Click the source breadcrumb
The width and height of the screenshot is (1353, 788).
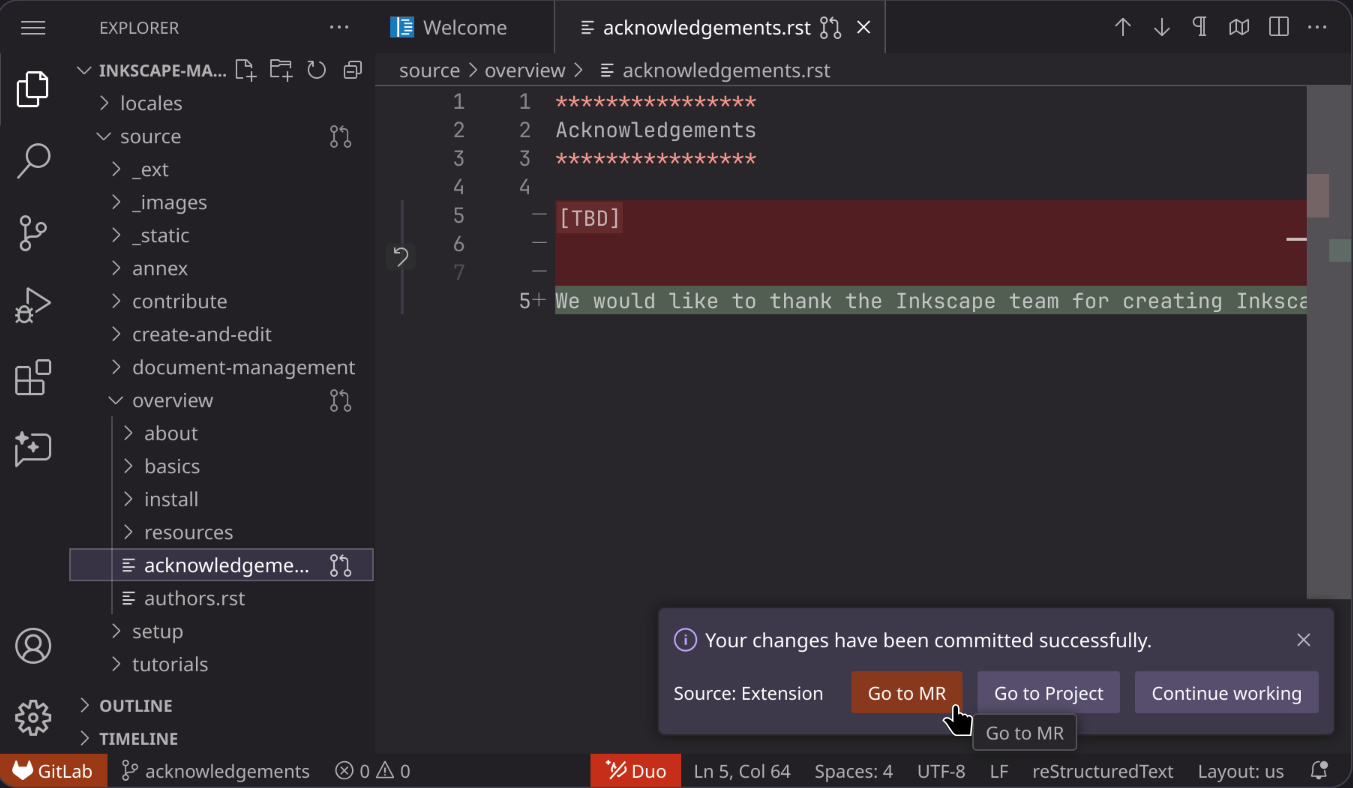(x=429, y=70)
